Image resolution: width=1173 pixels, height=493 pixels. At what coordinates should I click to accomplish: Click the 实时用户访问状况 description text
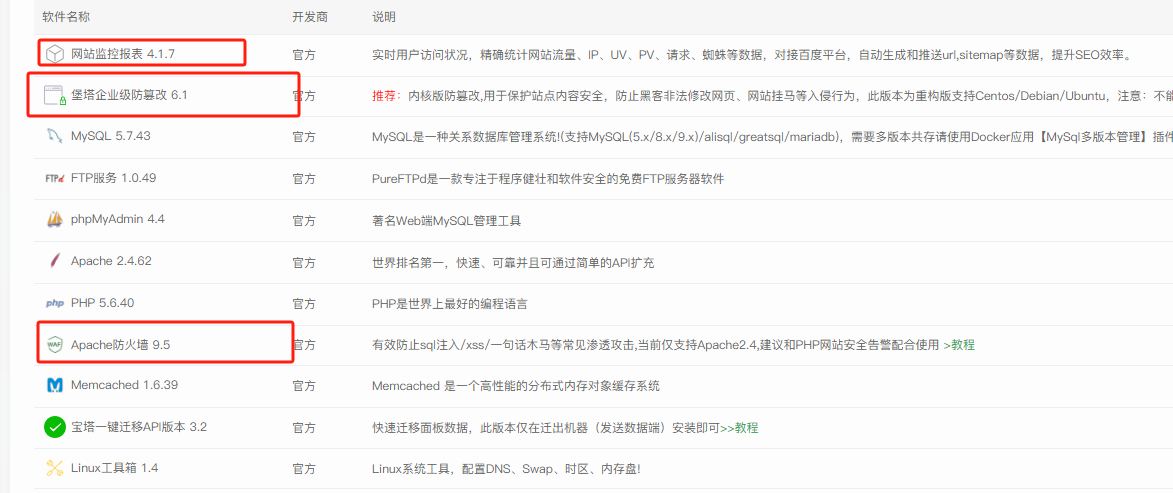pos(754,54)
